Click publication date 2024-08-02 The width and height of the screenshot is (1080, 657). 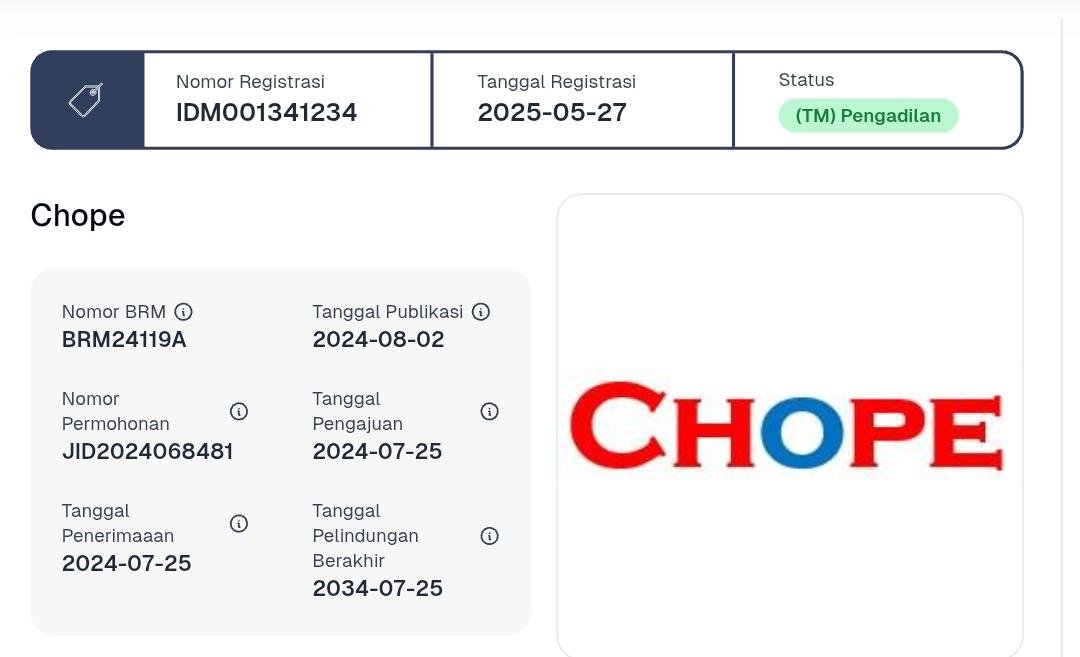378,340
